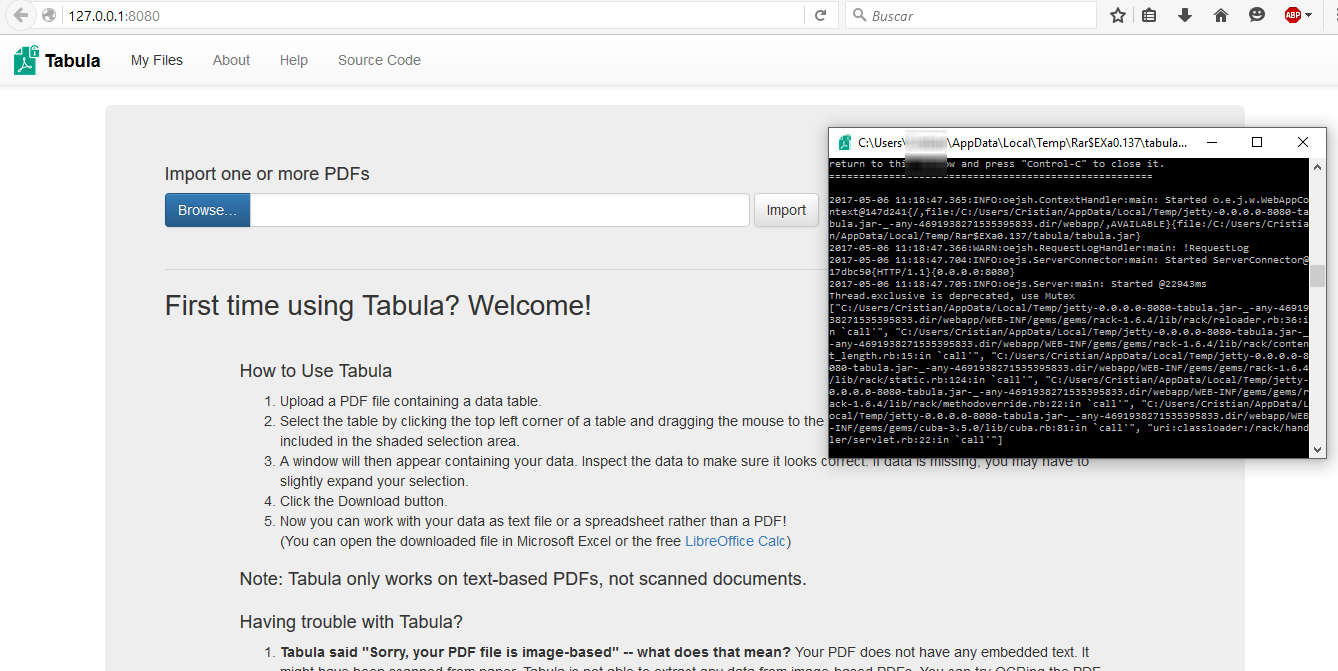
Task: Open the About nav item
Action: point(231,60)
